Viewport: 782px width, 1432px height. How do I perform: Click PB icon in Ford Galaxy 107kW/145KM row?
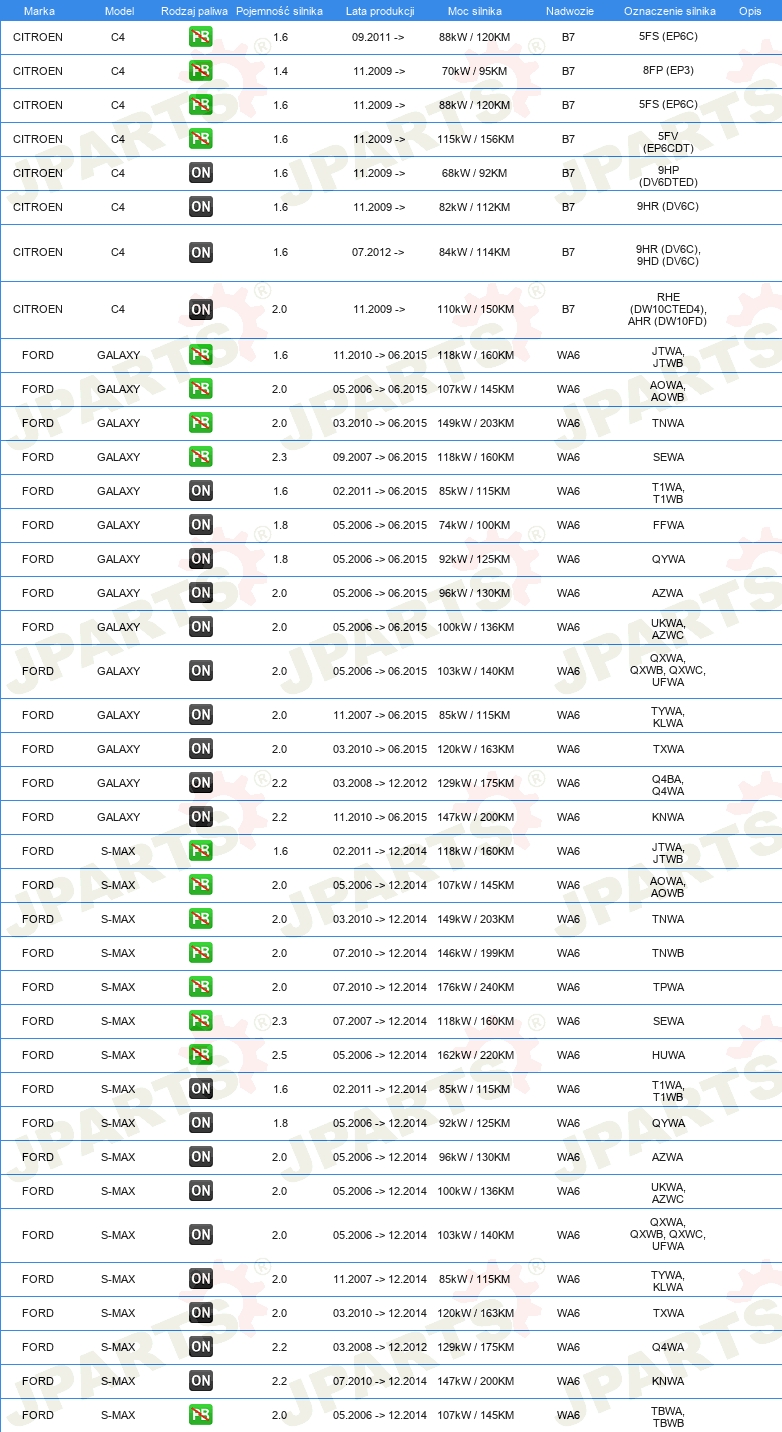pyautogui.click(x=201, y=389)
